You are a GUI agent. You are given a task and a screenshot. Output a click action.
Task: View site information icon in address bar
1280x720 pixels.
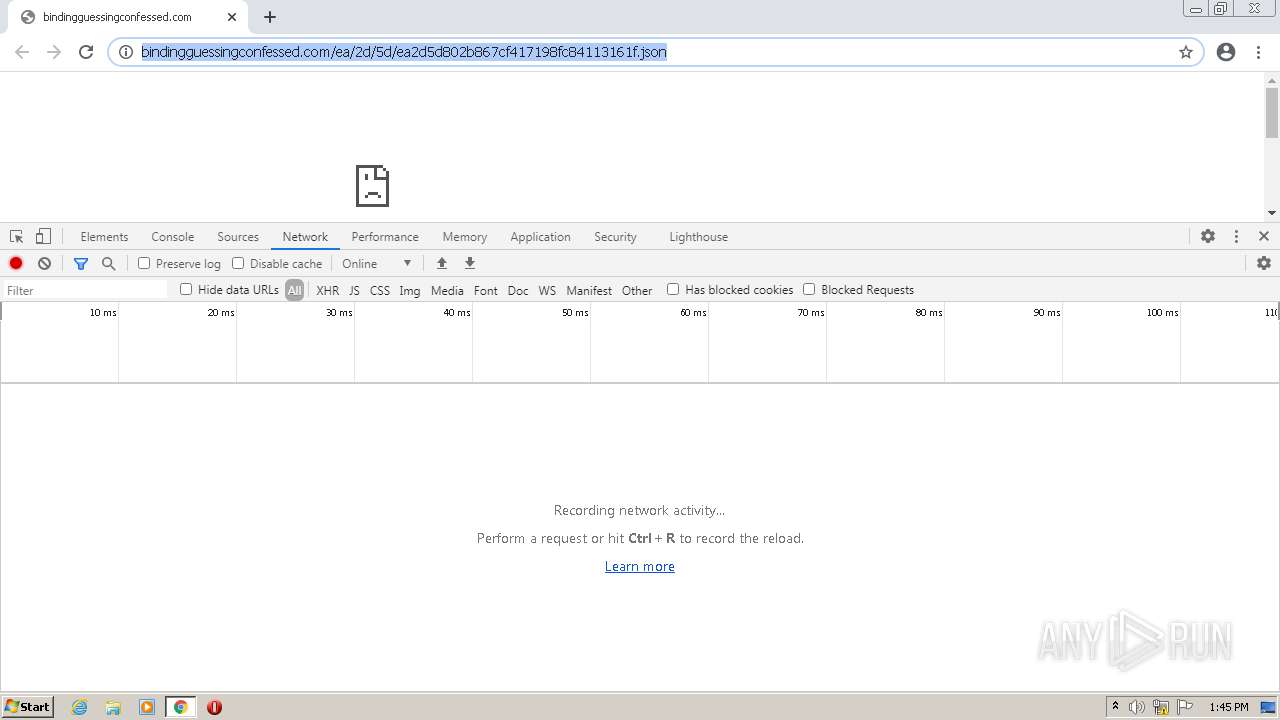(x=126, y=52)
